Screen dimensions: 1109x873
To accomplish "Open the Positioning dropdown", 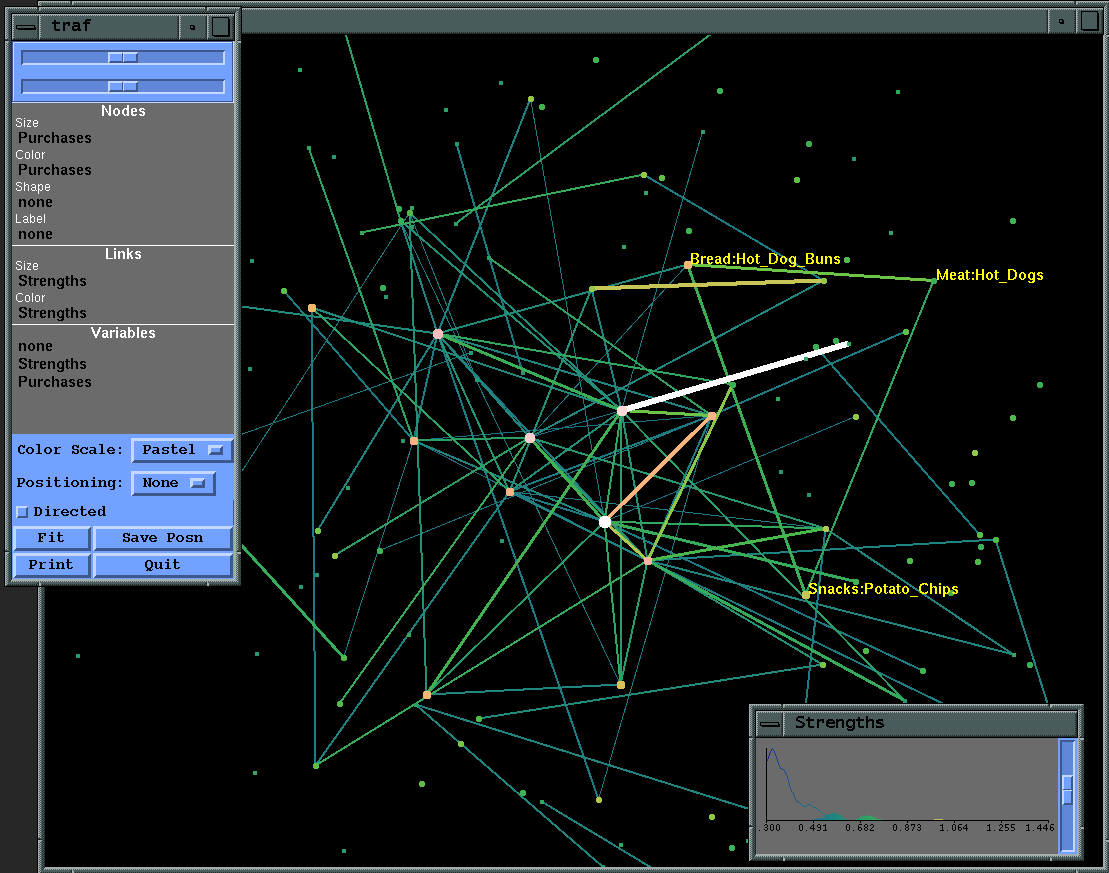I will point(173,483).
